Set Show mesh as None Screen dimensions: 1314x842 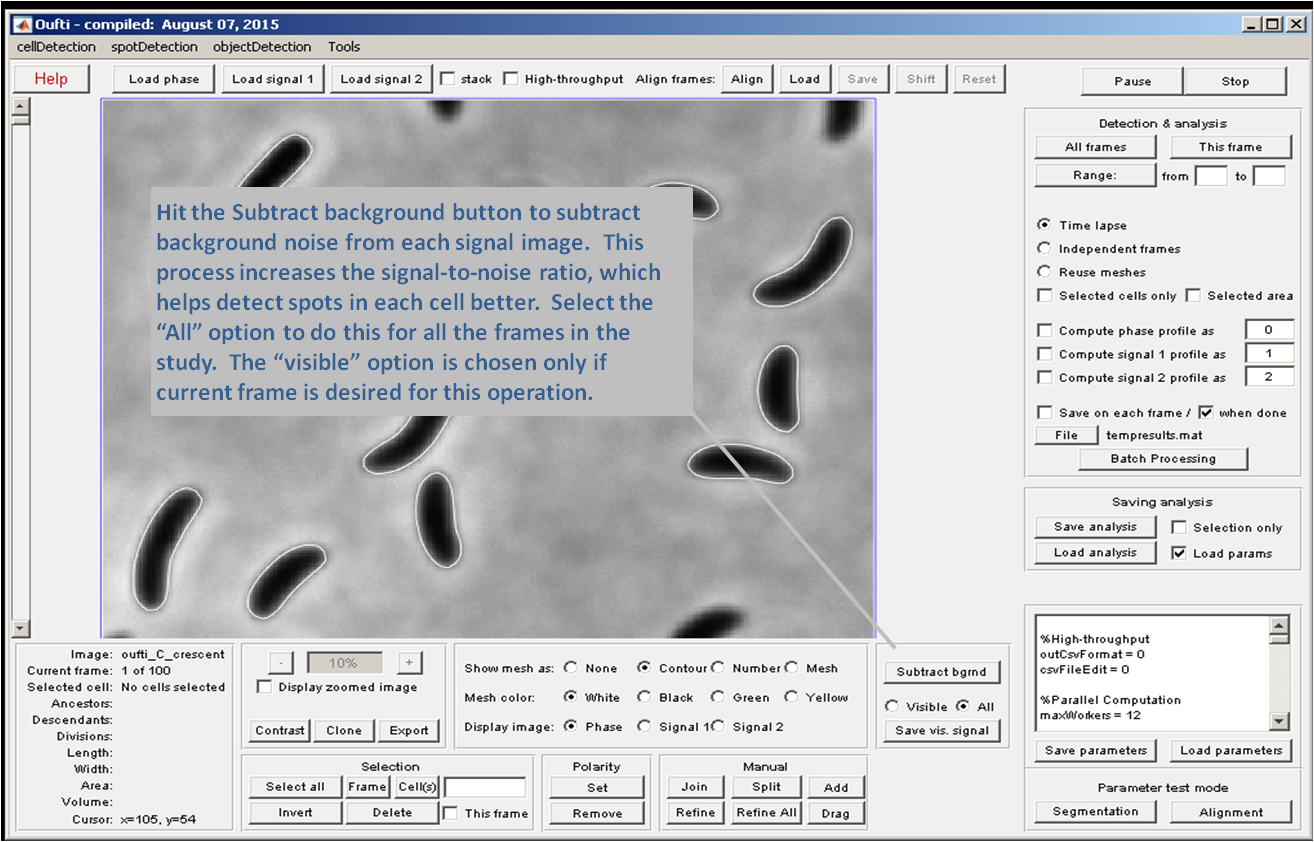[571, 668]
